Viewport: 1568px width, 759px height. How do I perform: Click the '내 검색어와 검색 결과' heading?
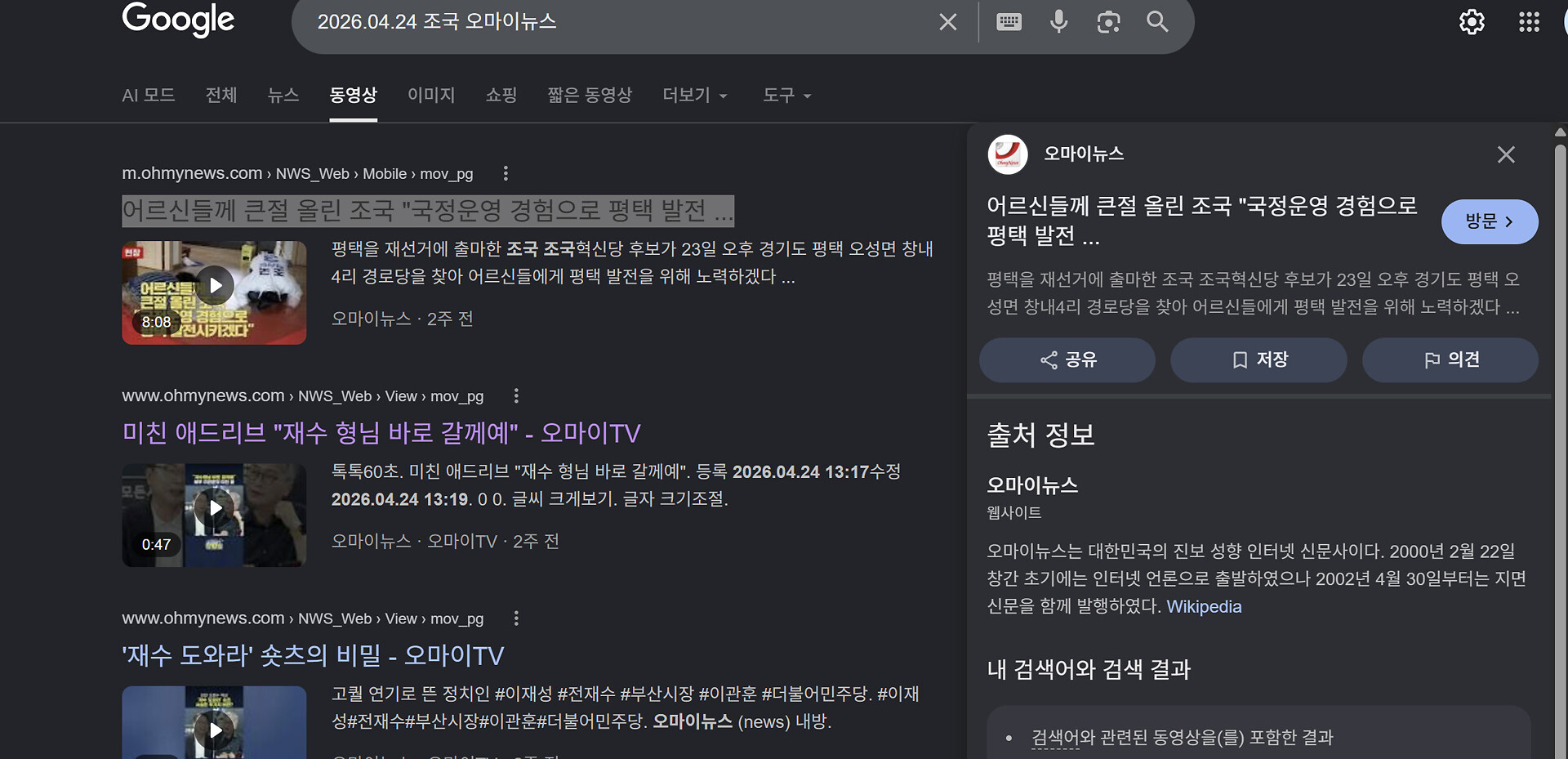(x=1089, y=670)
